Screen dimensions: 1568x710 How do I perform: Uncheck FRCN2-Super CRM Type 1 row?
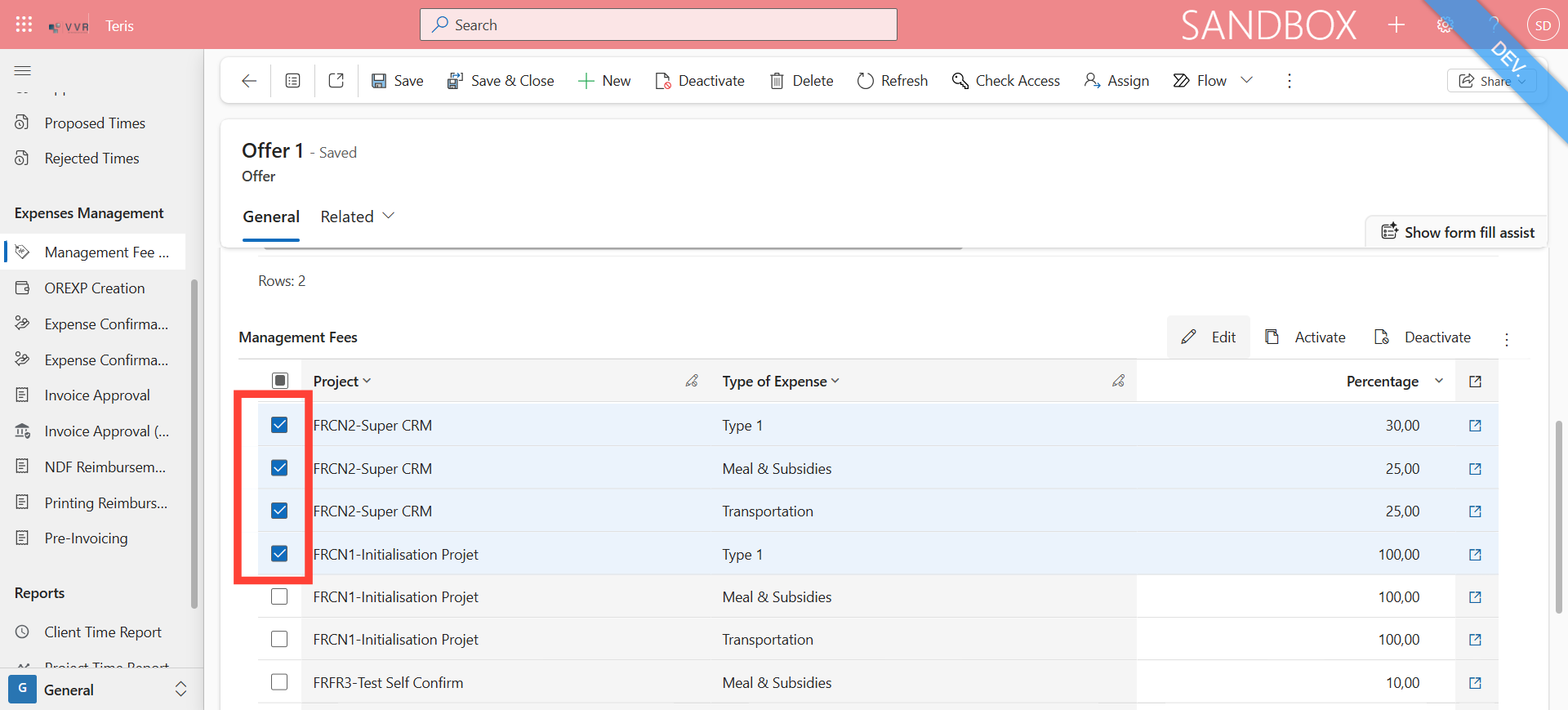279,425
